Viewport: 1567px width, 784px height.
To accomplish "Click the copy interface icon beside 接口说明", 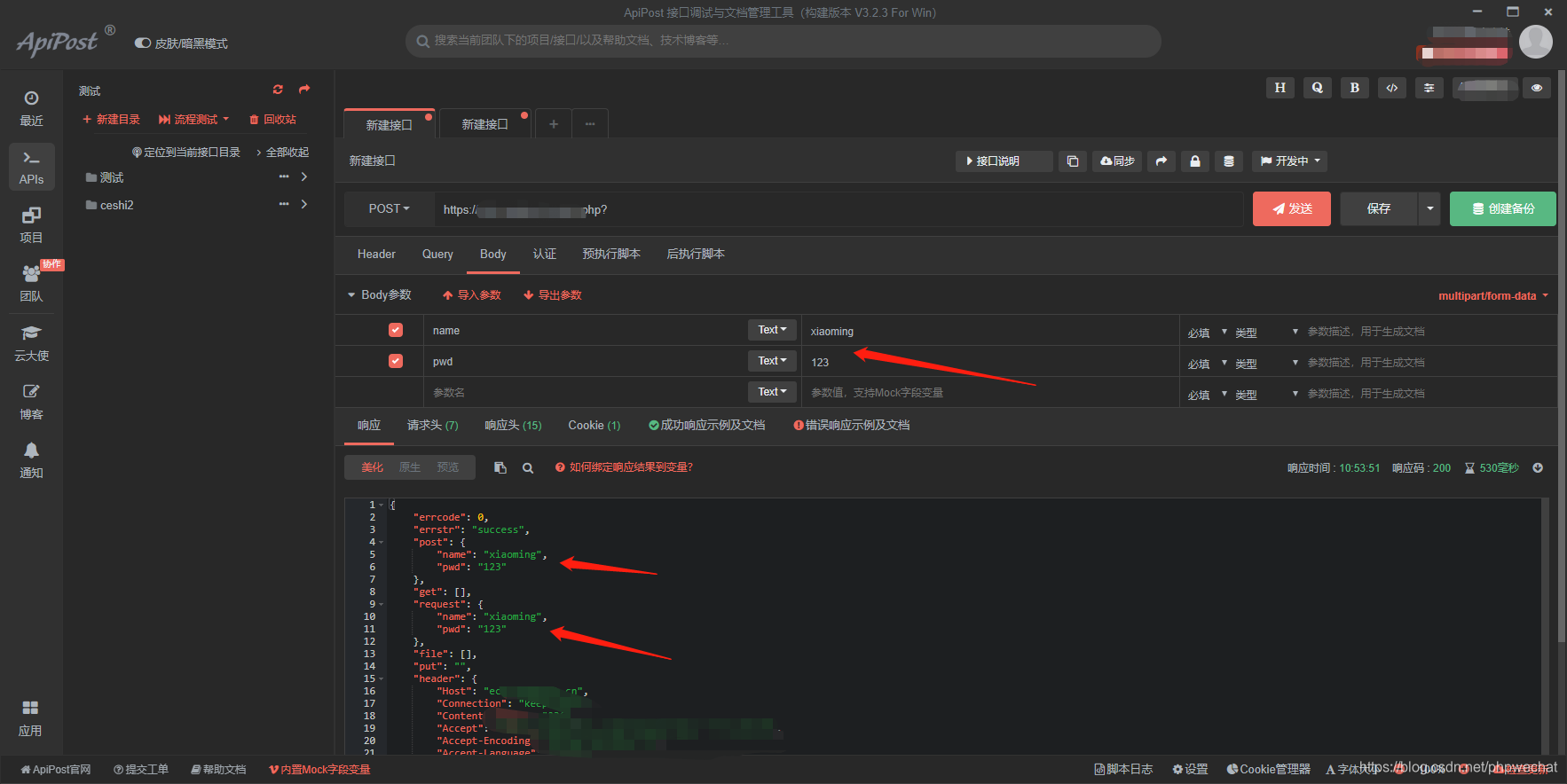I will (x=1073, y=161).
